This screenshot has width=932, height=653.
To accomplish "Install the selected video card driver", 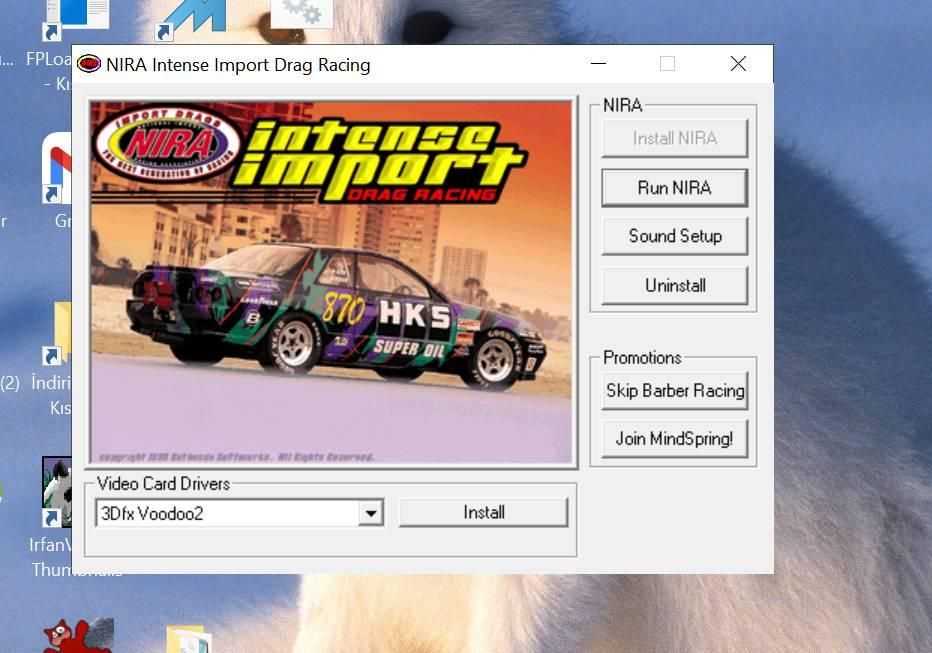I will coord(483,512).
